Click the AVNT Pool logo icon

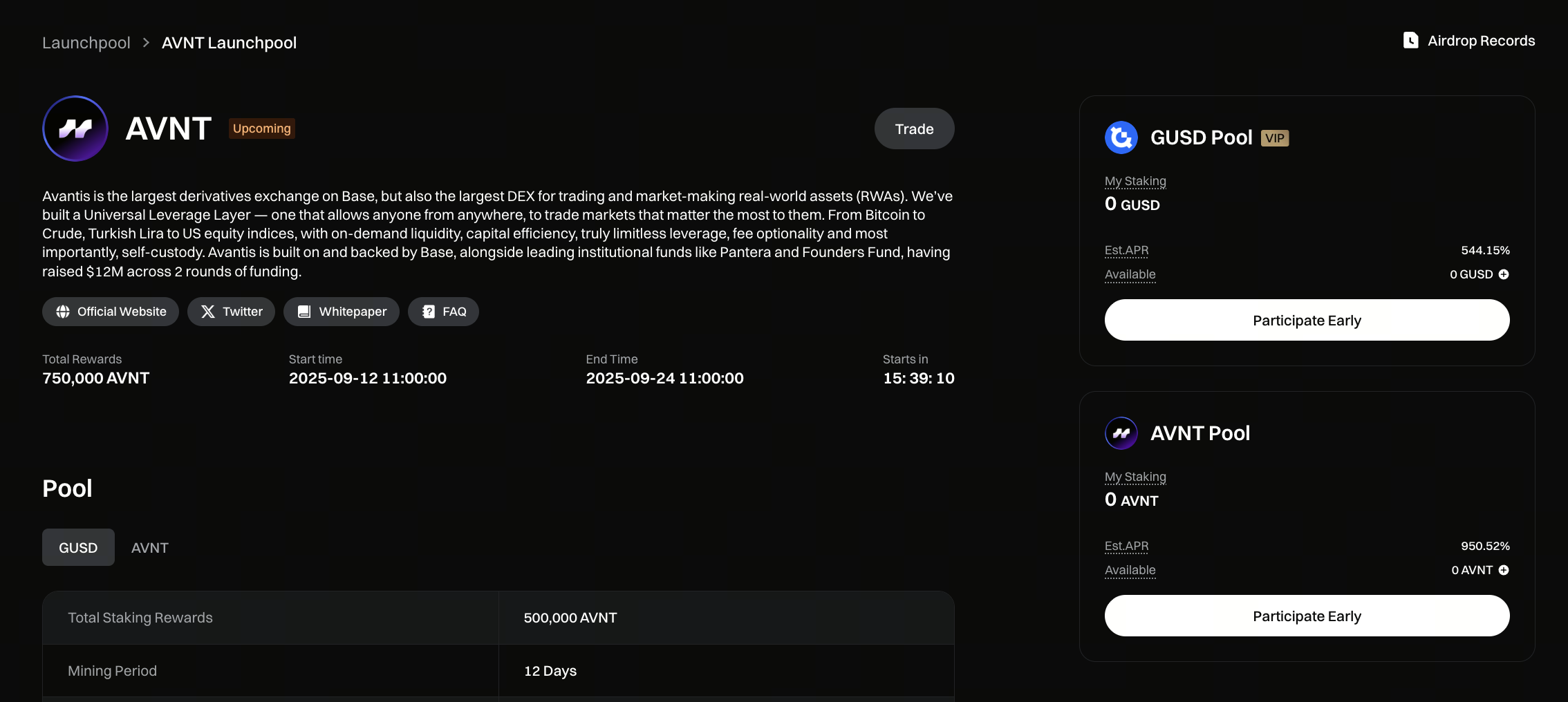[x=1121, y=433]
